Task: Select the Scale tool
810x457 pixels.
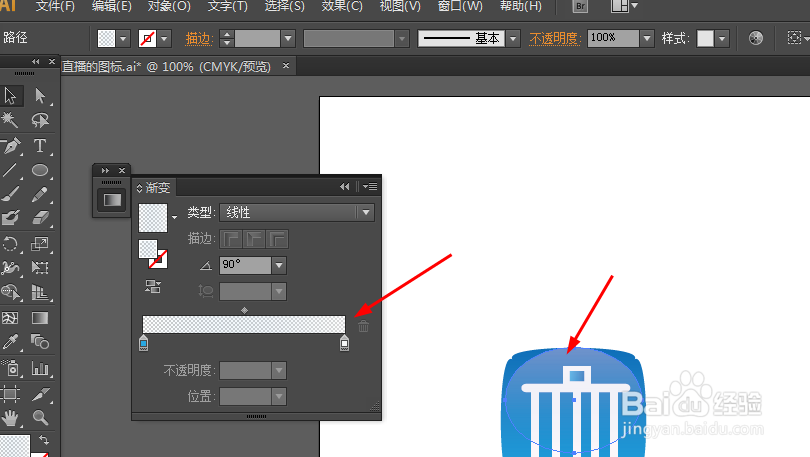Action: [40, 244]
